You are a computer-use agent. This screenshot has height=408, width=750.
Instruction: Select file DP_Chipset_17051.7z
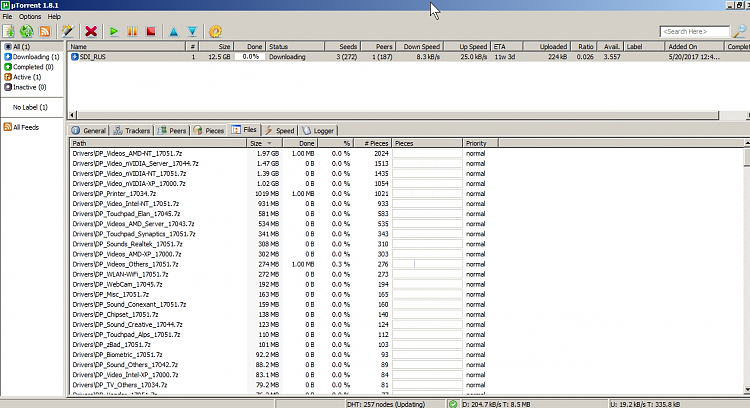115,314
